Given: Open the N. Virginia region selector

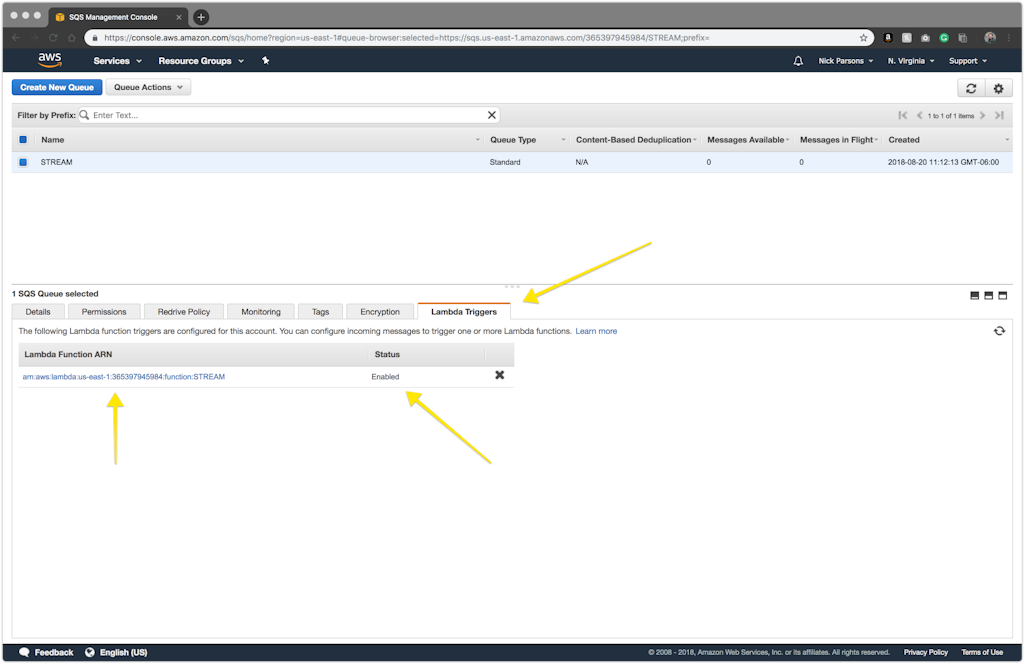Looking at the screenshot, I should point(910,61).
